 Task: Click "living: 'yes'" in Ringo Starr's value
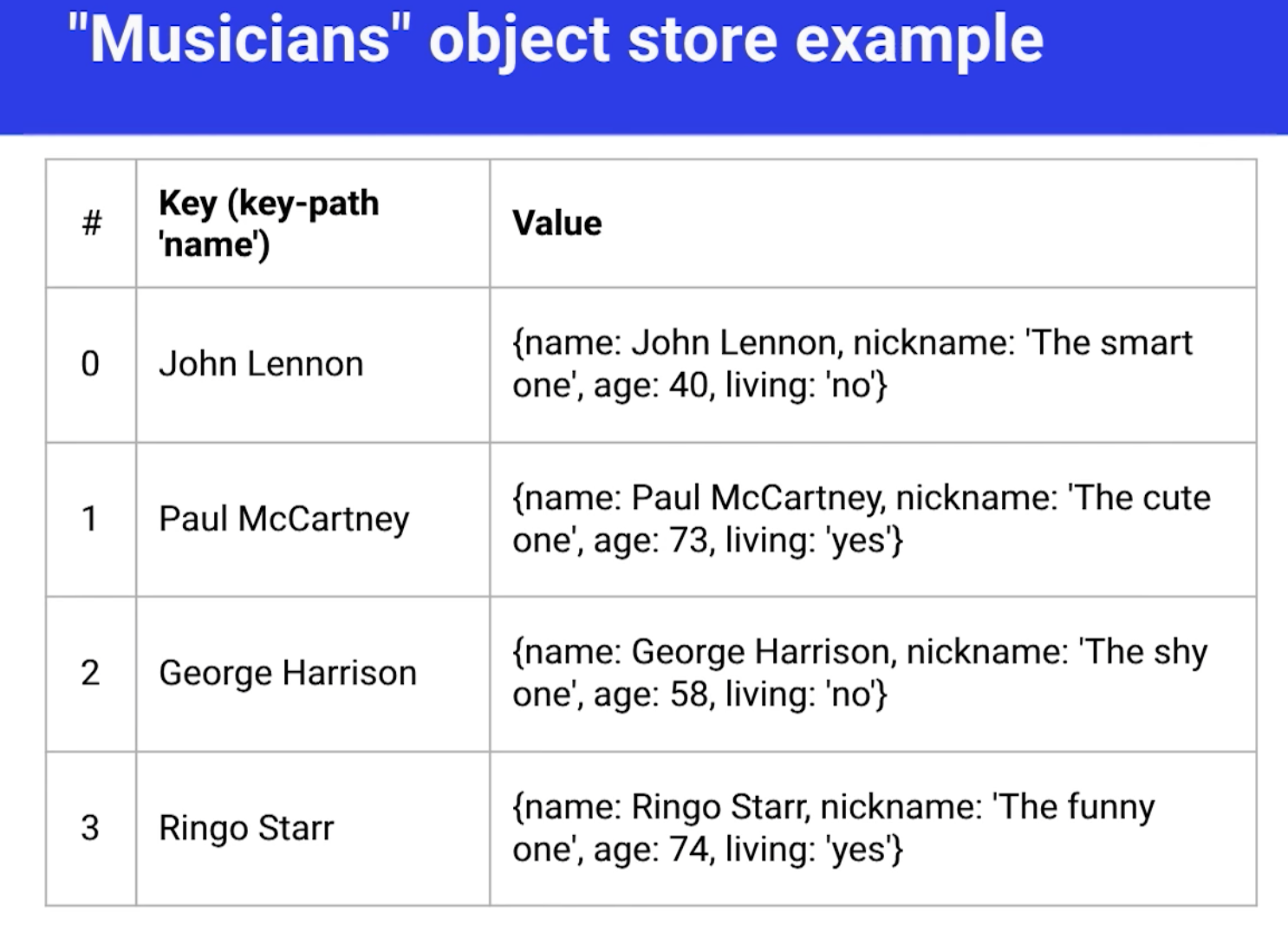pos(813,849)
